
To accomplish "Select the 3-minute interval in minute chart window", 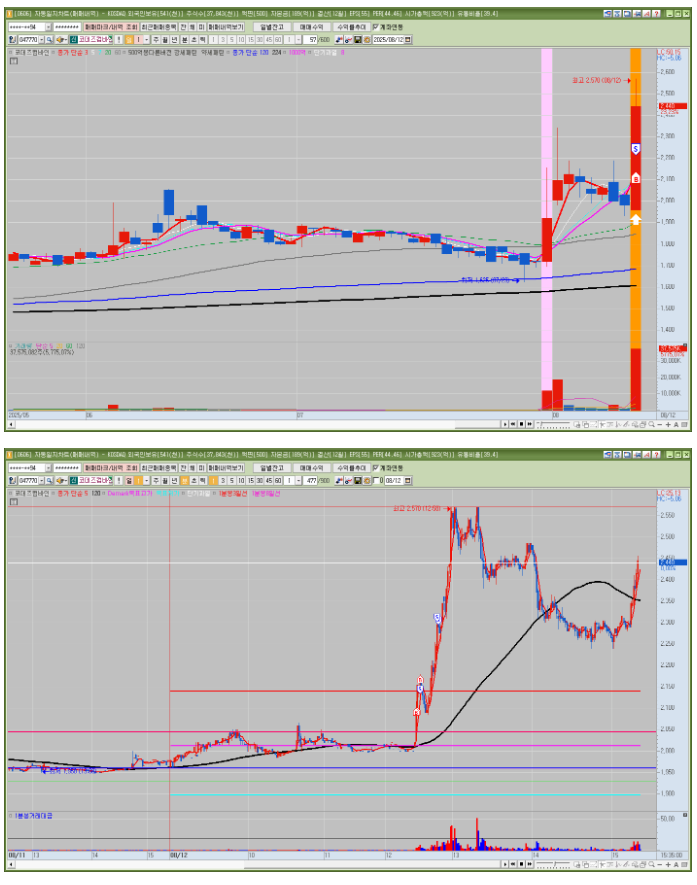I will point(222,480).
